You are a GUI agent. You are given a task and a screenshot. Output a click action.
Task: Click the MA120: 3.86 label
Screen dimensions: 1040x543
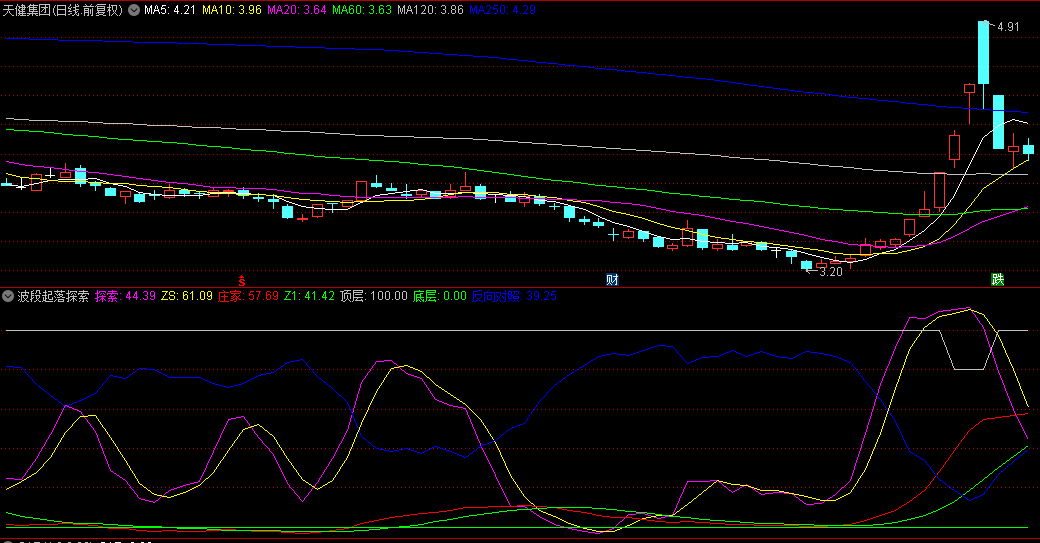430,10
